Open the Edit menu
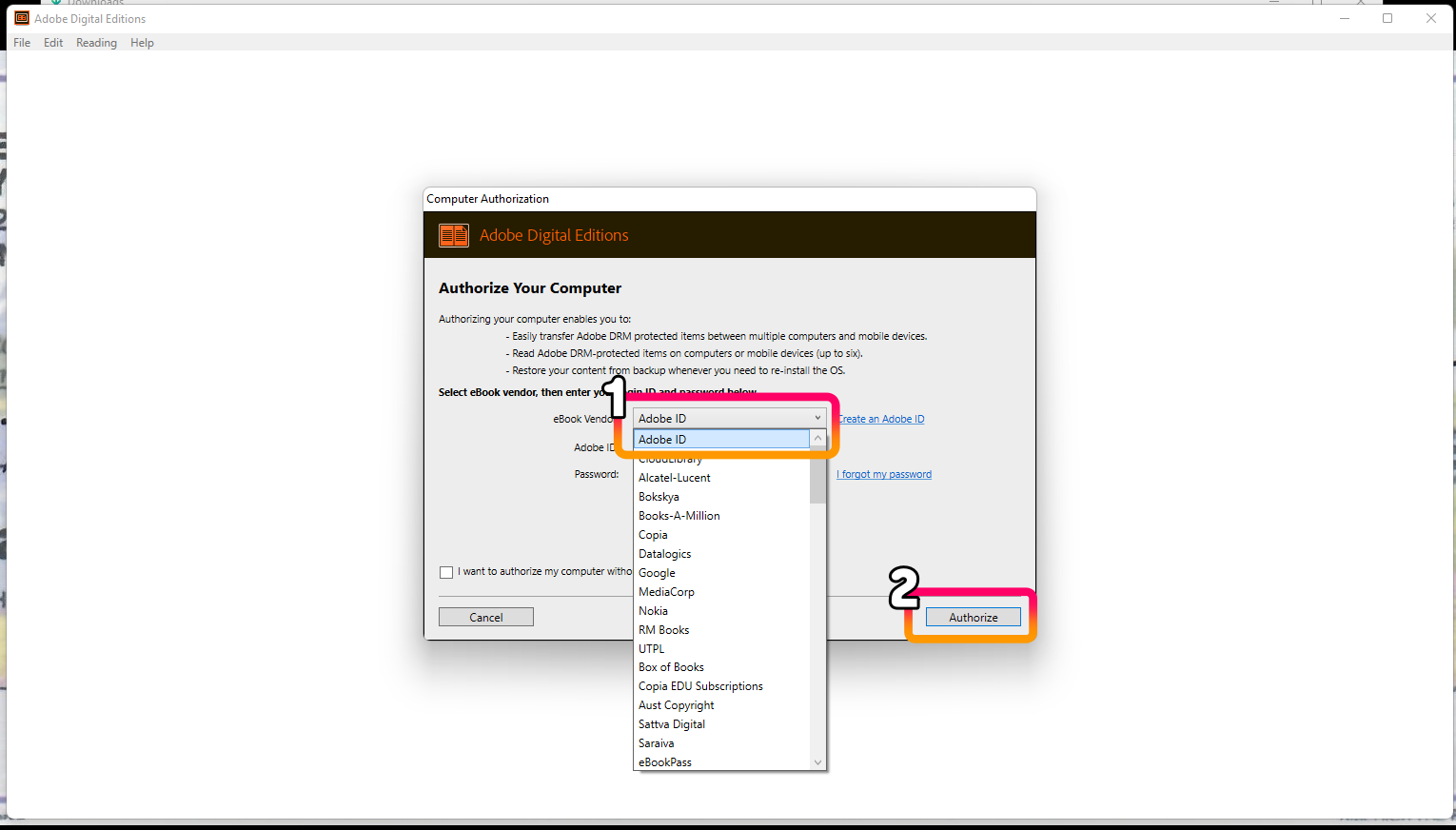 [53, 43]
